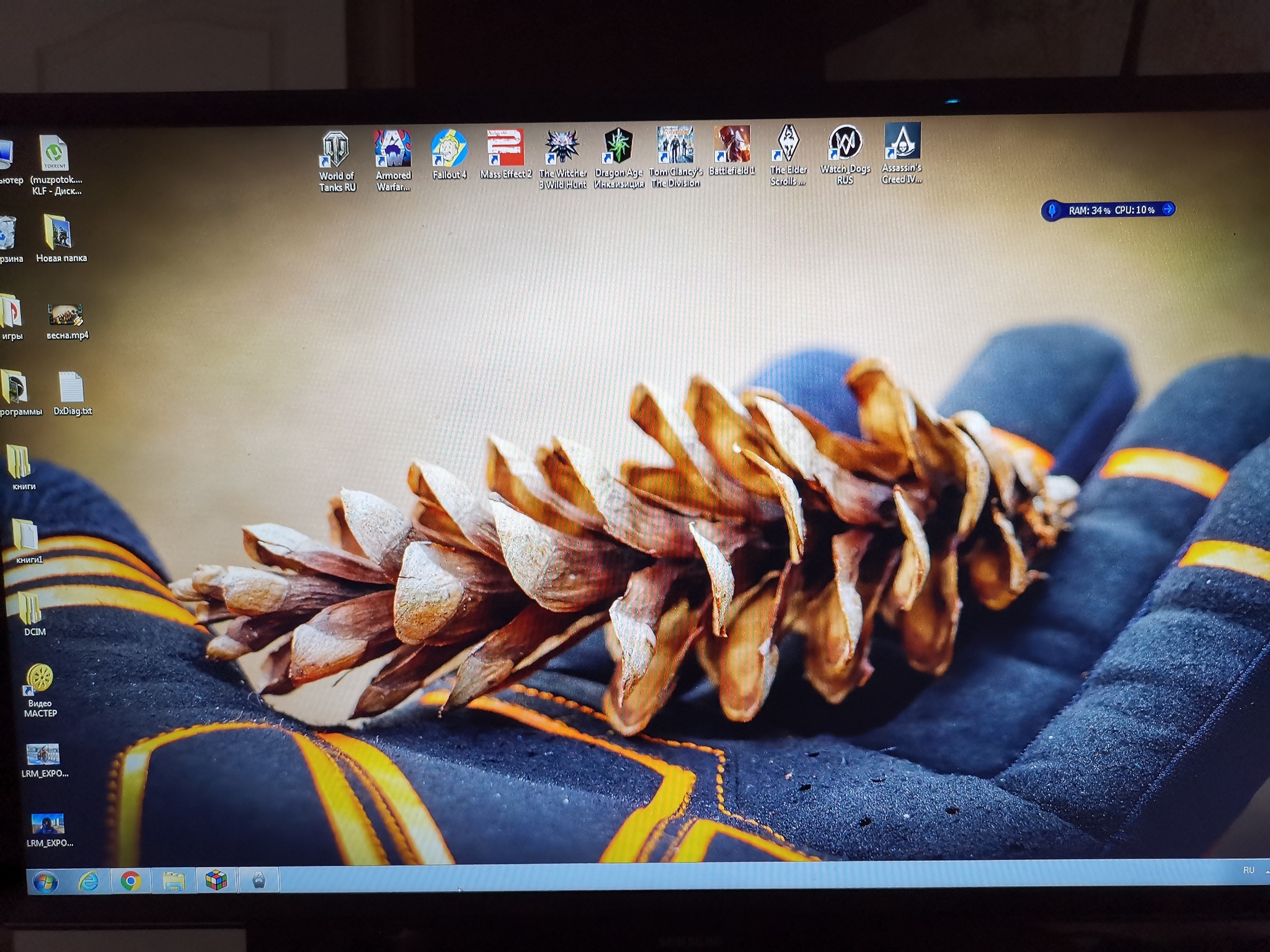Click the arrow on RAM/CPU widget
Screen dimensions: 1270x952
pos(1168,209)
